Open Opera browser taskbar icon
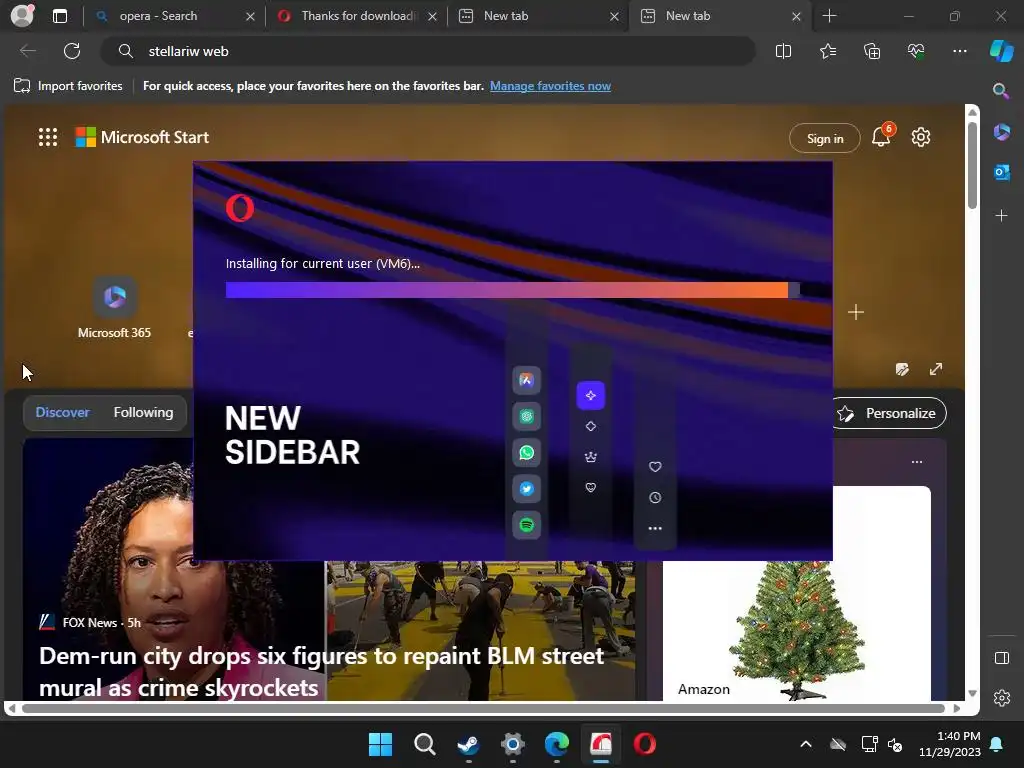Viewport: 1024px width, 768px height. click(645, 744)
